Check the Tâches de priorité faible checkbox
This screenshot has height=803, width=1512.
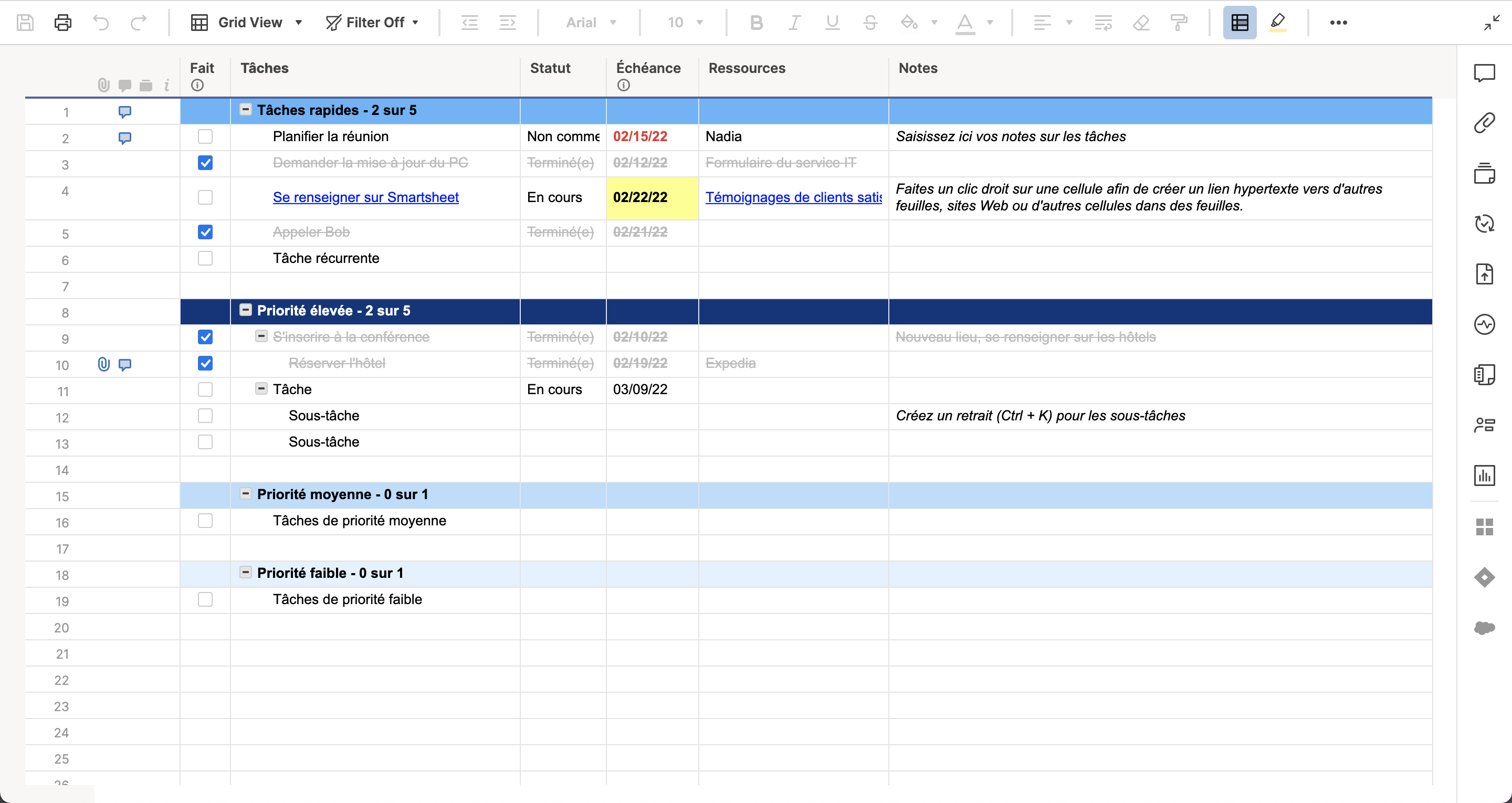(x=205, y=599)
